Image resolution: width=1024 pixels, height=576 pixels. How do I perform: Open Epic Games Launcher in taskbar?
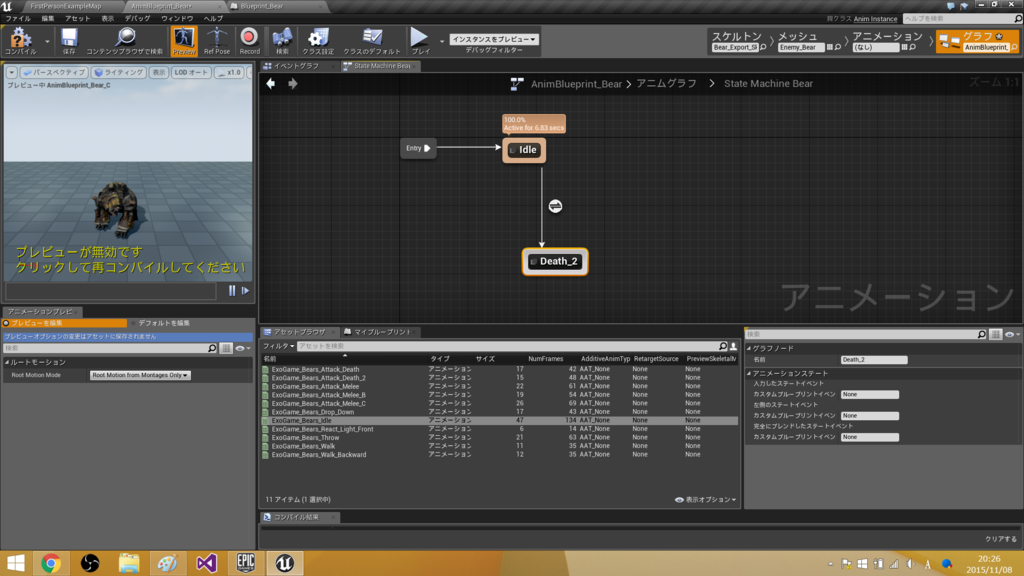(246, 563)
